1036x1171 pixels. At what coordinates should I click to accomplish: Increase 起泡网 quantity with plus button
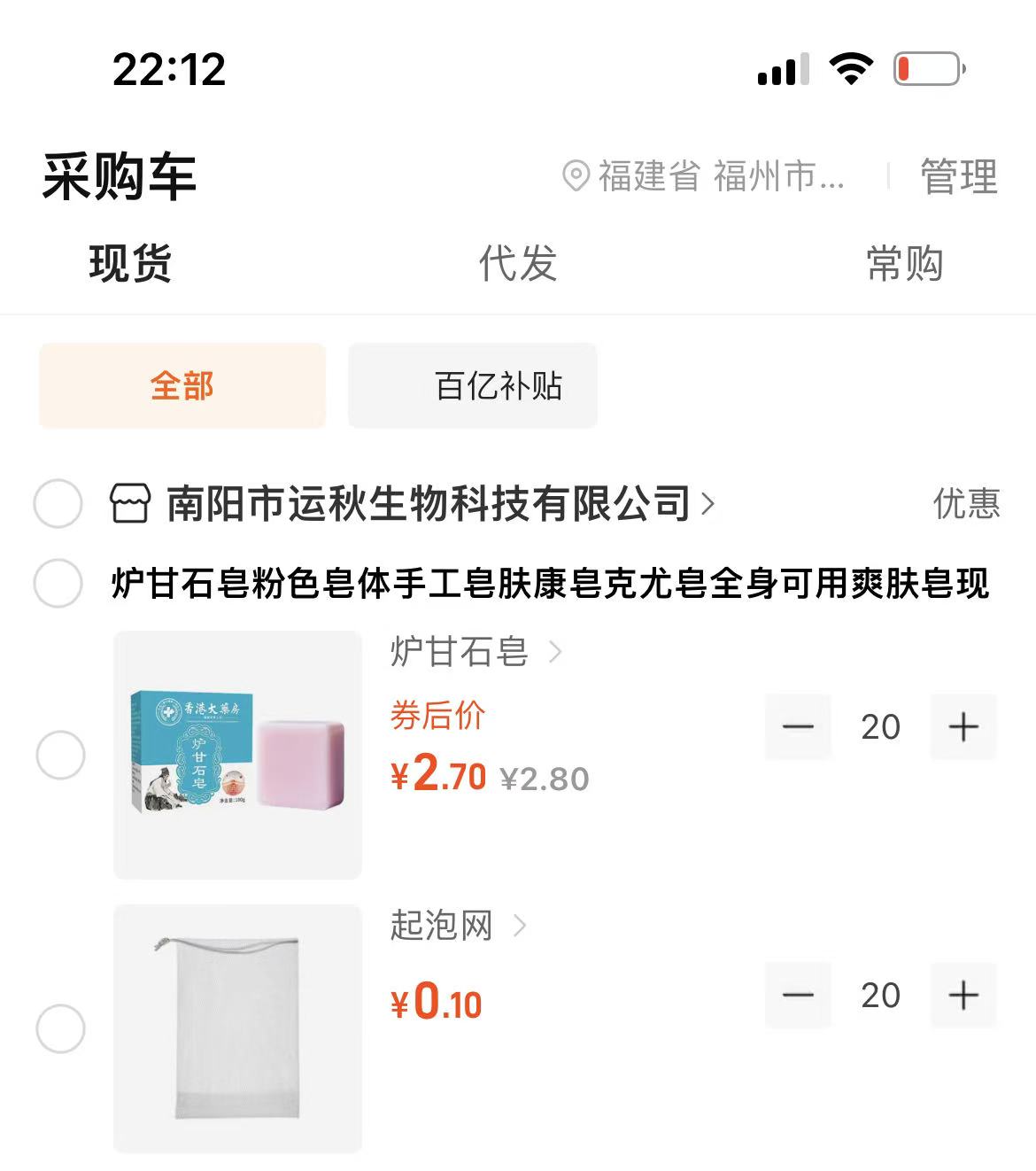tap(963, 996)
